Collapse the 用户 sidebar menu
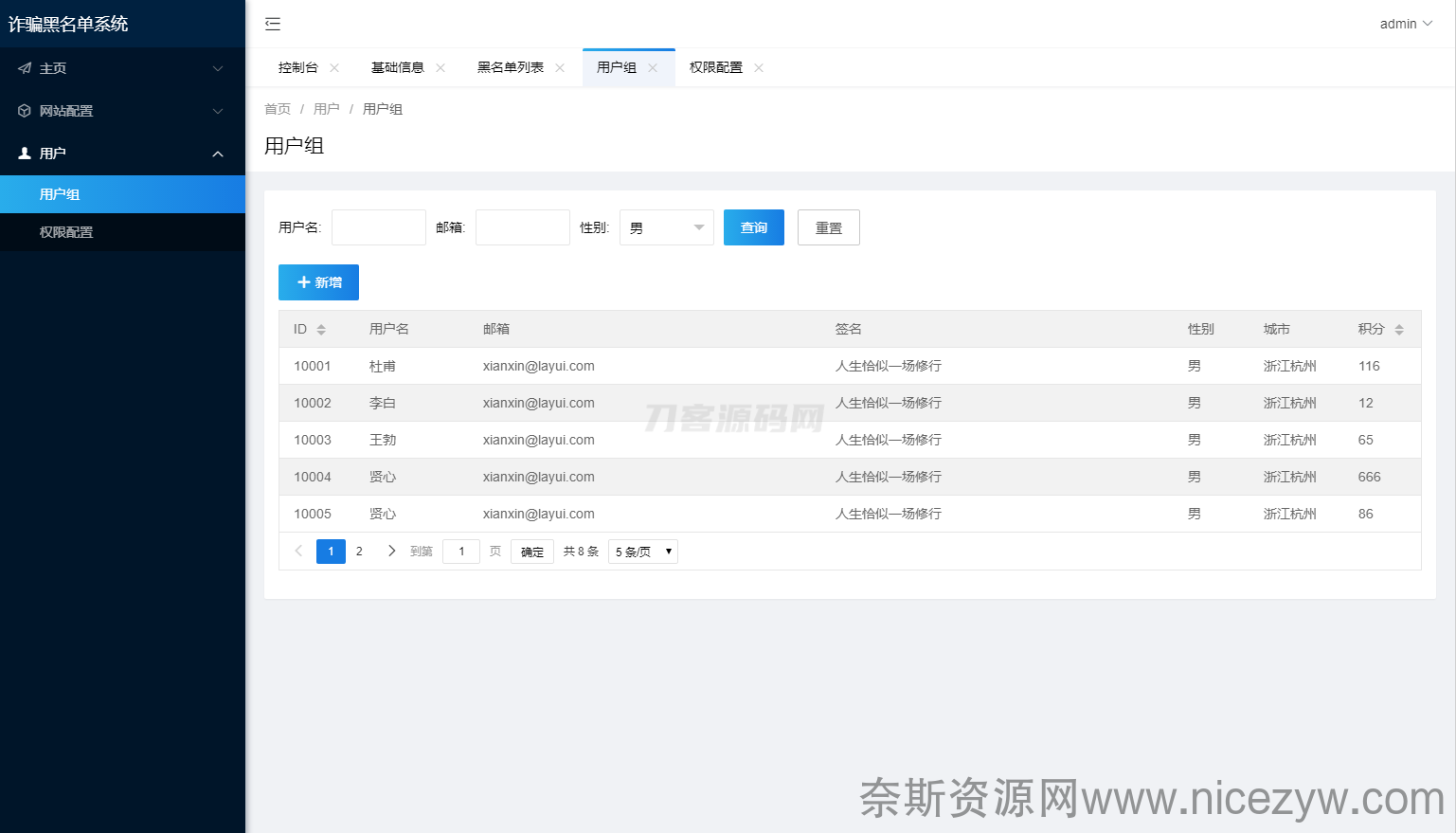 (x=218, y=154)
